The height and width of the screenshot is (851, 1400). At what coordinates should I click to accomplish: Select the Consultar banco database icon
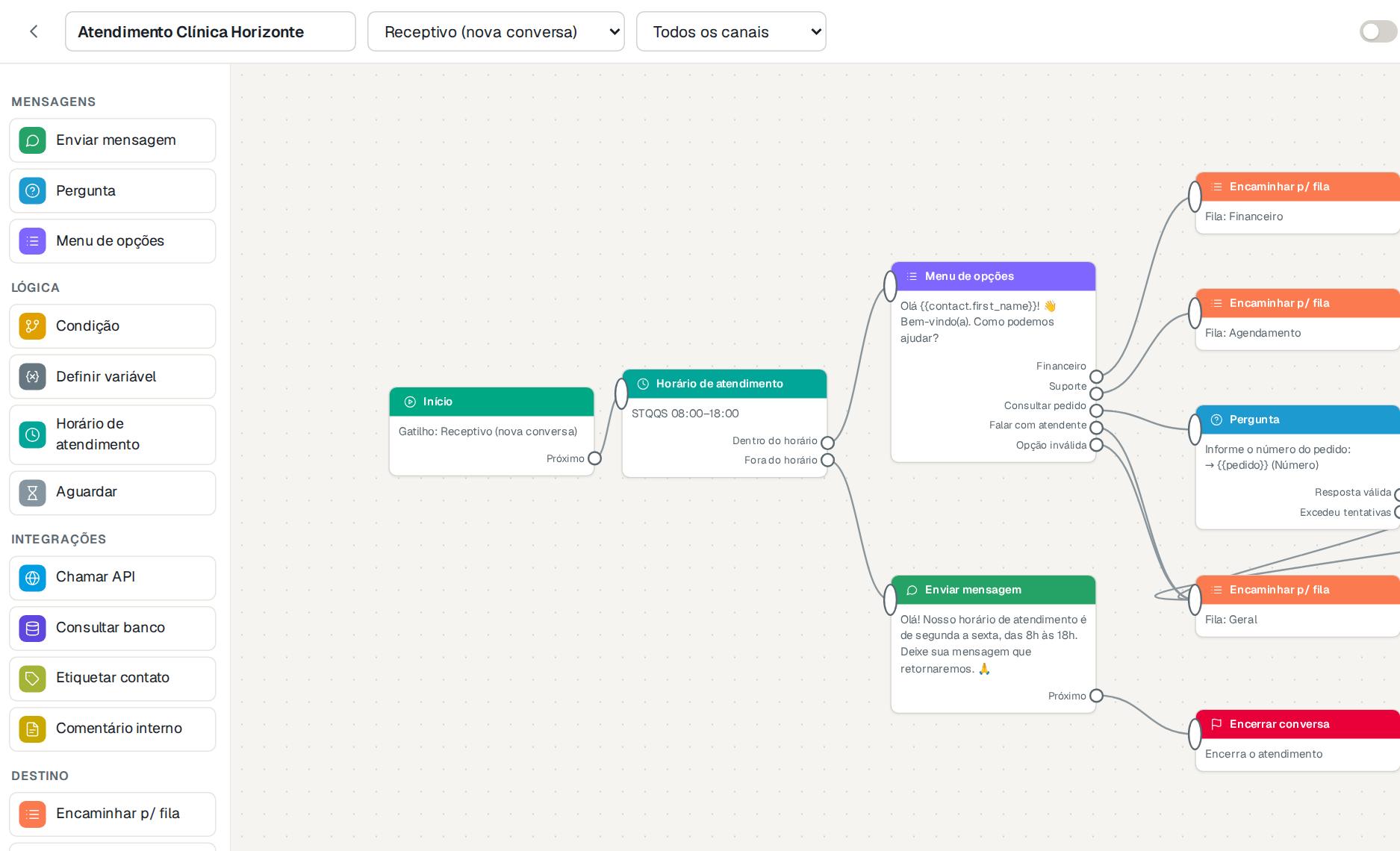tap(32, 629)
